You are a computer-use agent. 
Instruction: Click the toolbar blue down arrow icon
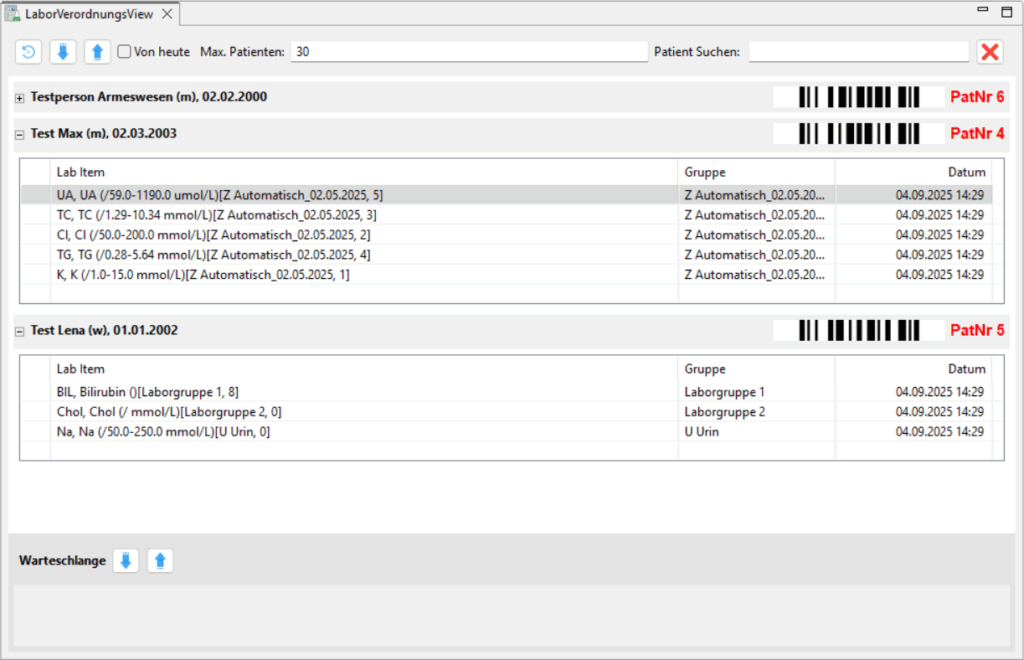tap(62, 52)
